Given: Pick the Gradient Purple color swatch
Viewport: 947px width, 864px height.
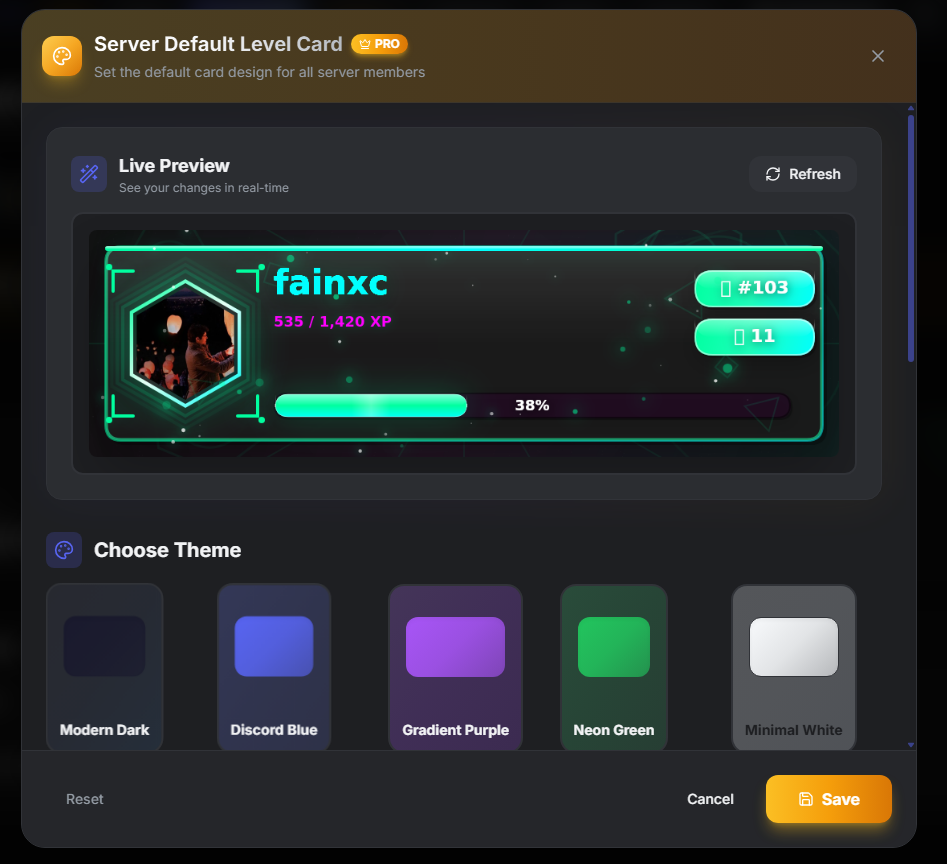Looking at the screenshot, I should [x=455, y=646].
